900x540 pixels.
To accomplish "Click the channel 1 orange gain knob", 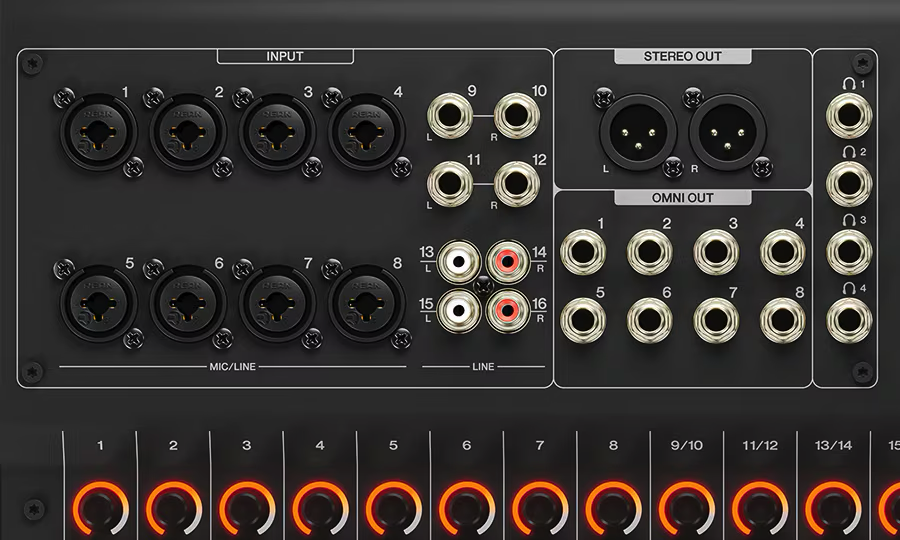I will pos(100,508).
